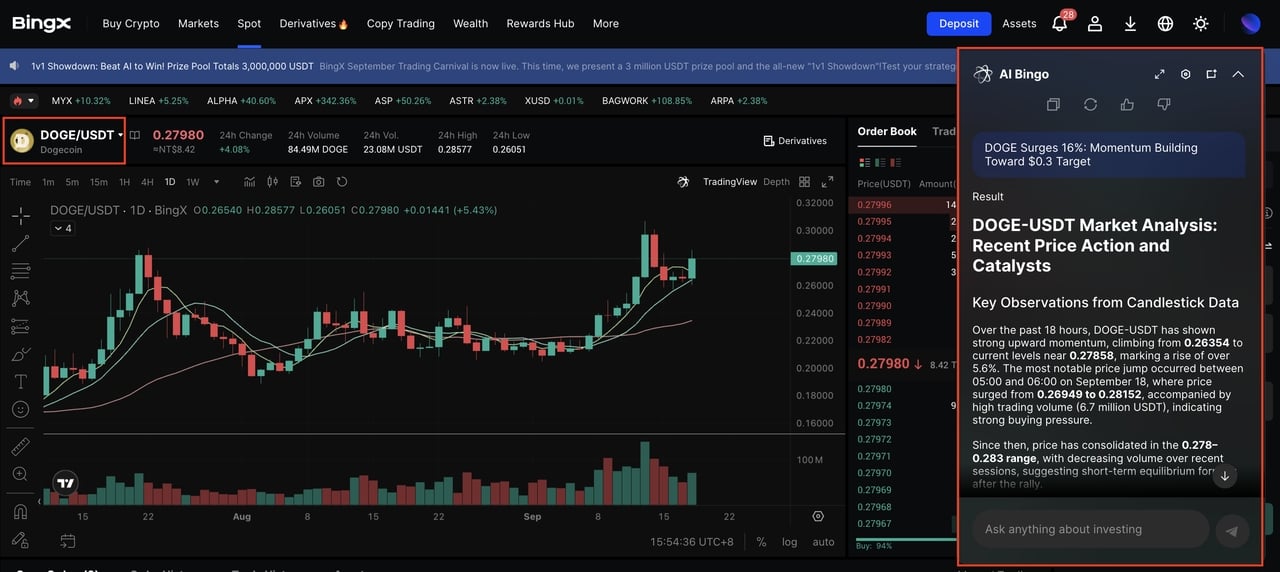Open the chart indicators icon
The image size is (1280, 572).
tap(248, 182)
